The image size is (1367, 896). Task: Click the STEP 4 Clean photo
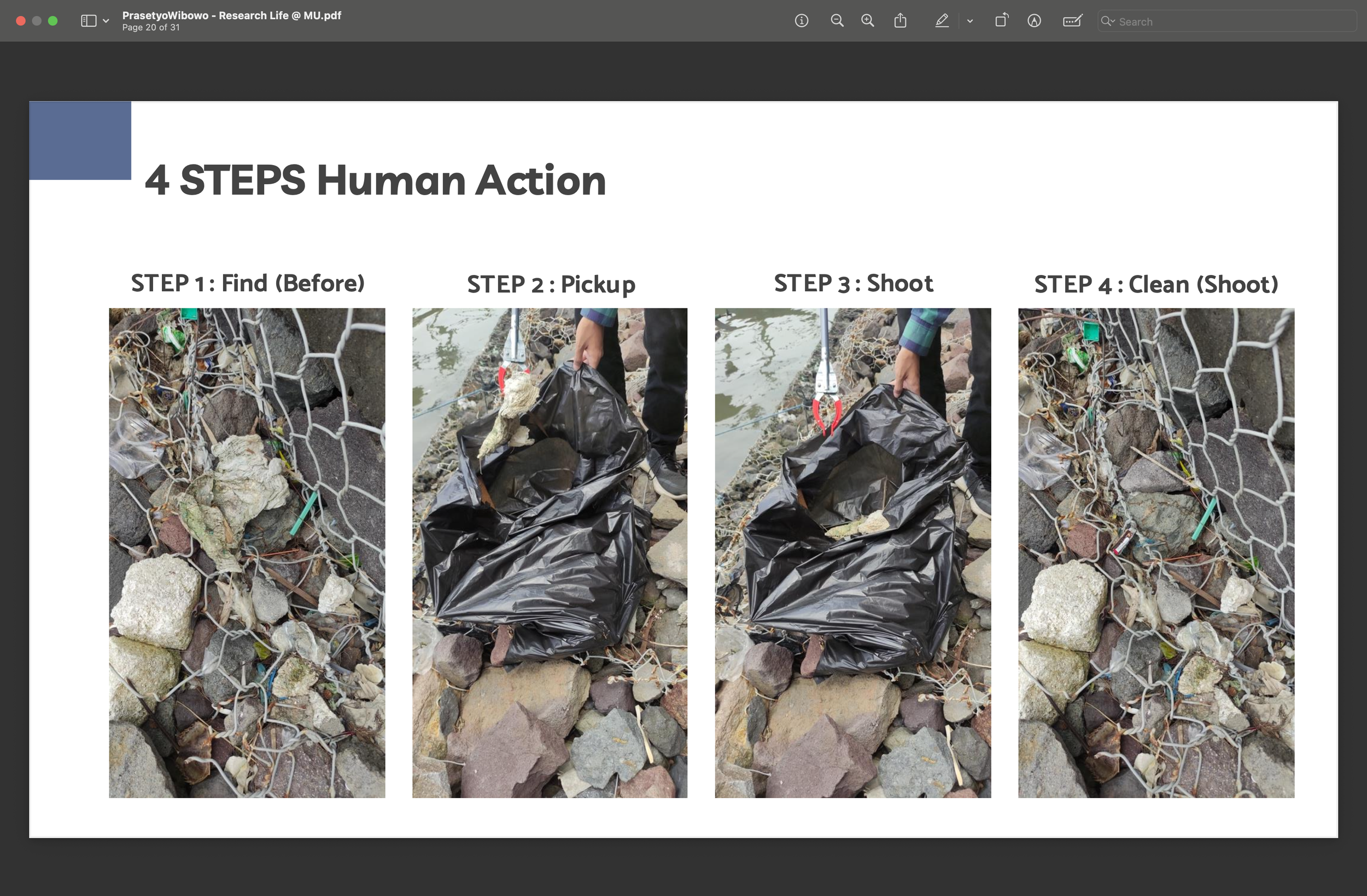(1155, 553)
